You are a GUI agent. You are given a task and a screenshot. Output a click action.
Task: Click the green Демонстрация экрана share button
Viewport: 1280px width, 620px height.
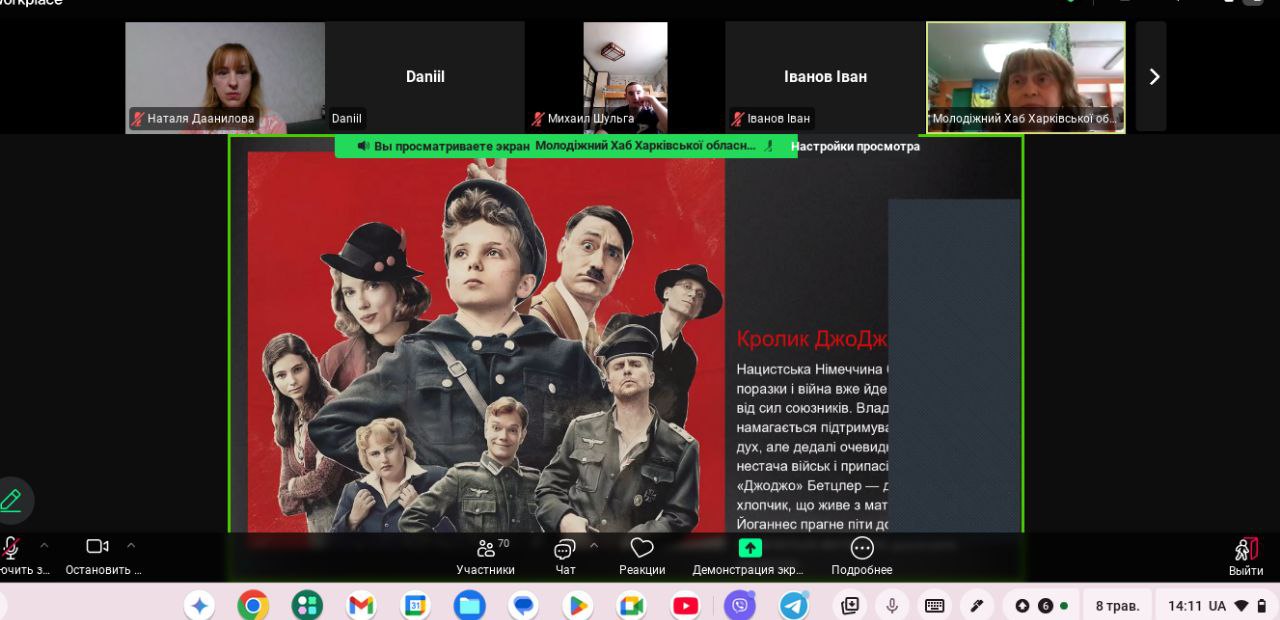pyautogui.click(x=749, y=556)
